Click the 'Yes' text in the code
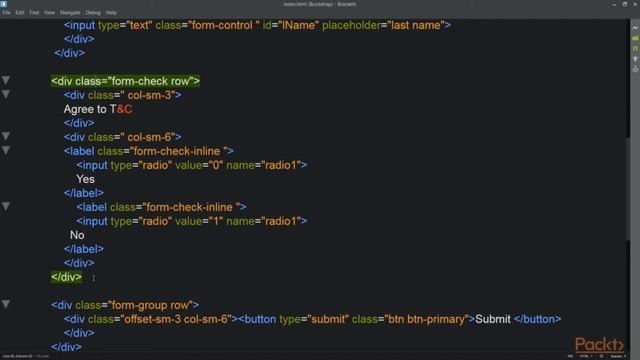The width and height of the screenshot is (640, 360). 85,179
